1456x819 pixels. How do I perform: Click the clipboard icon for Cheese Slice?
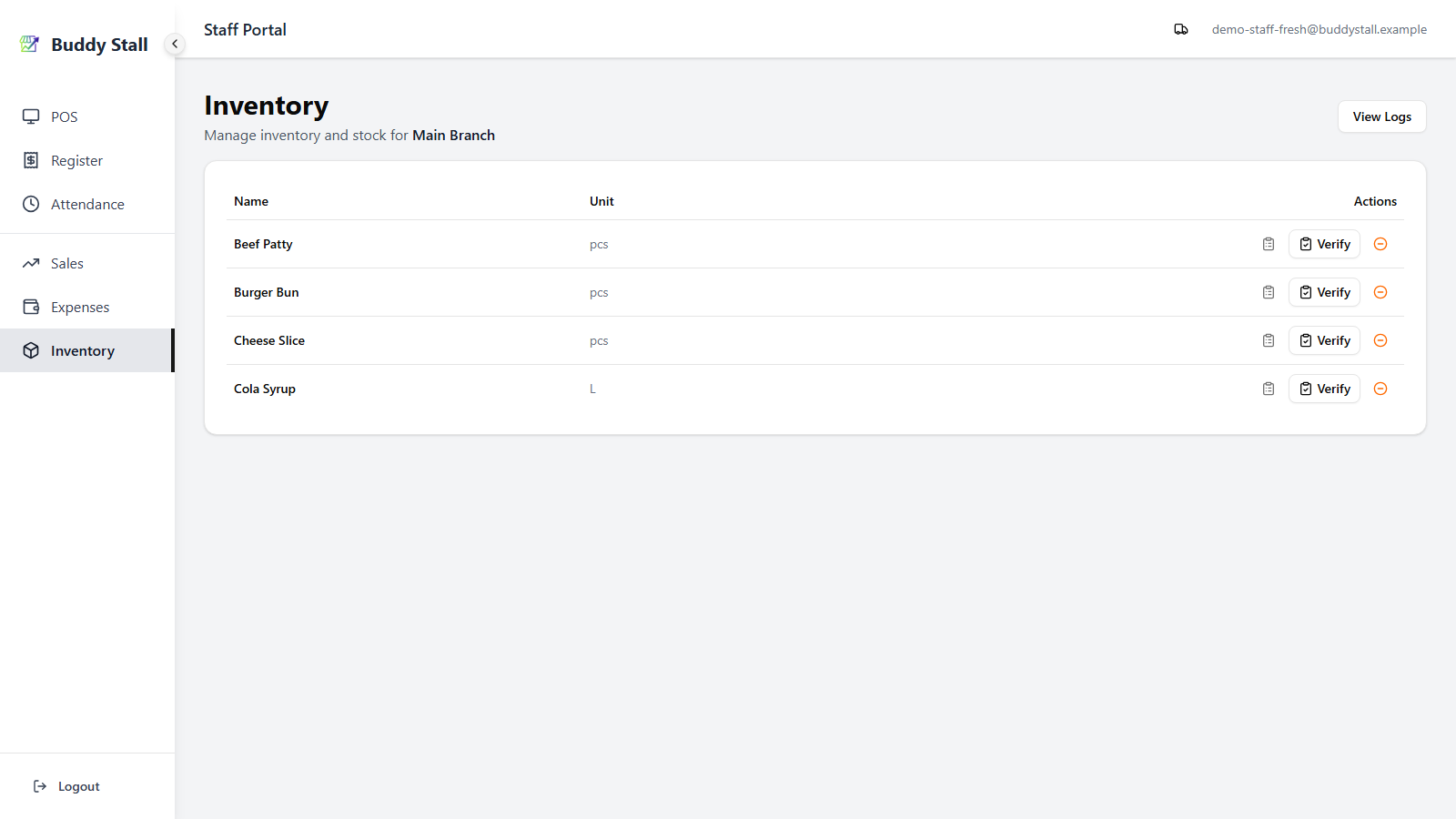click(1269, 340)
